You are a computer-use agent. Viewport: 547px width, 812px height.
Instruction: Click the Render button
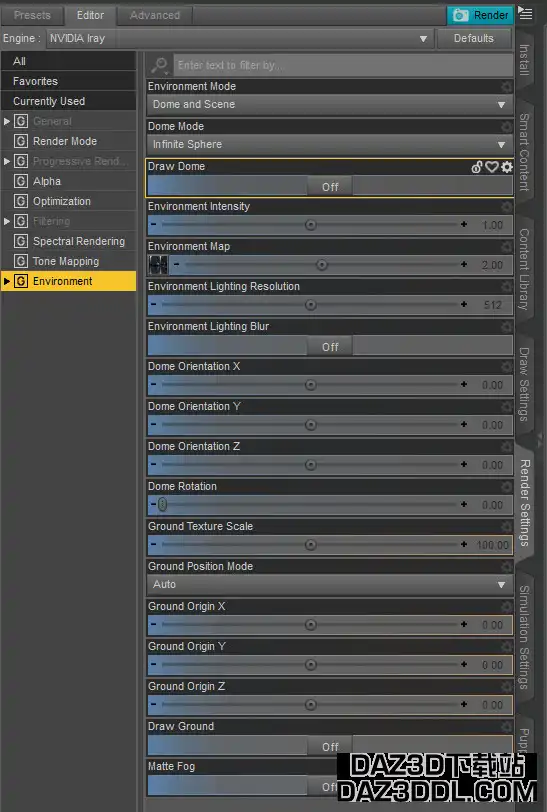coord(481,15)
